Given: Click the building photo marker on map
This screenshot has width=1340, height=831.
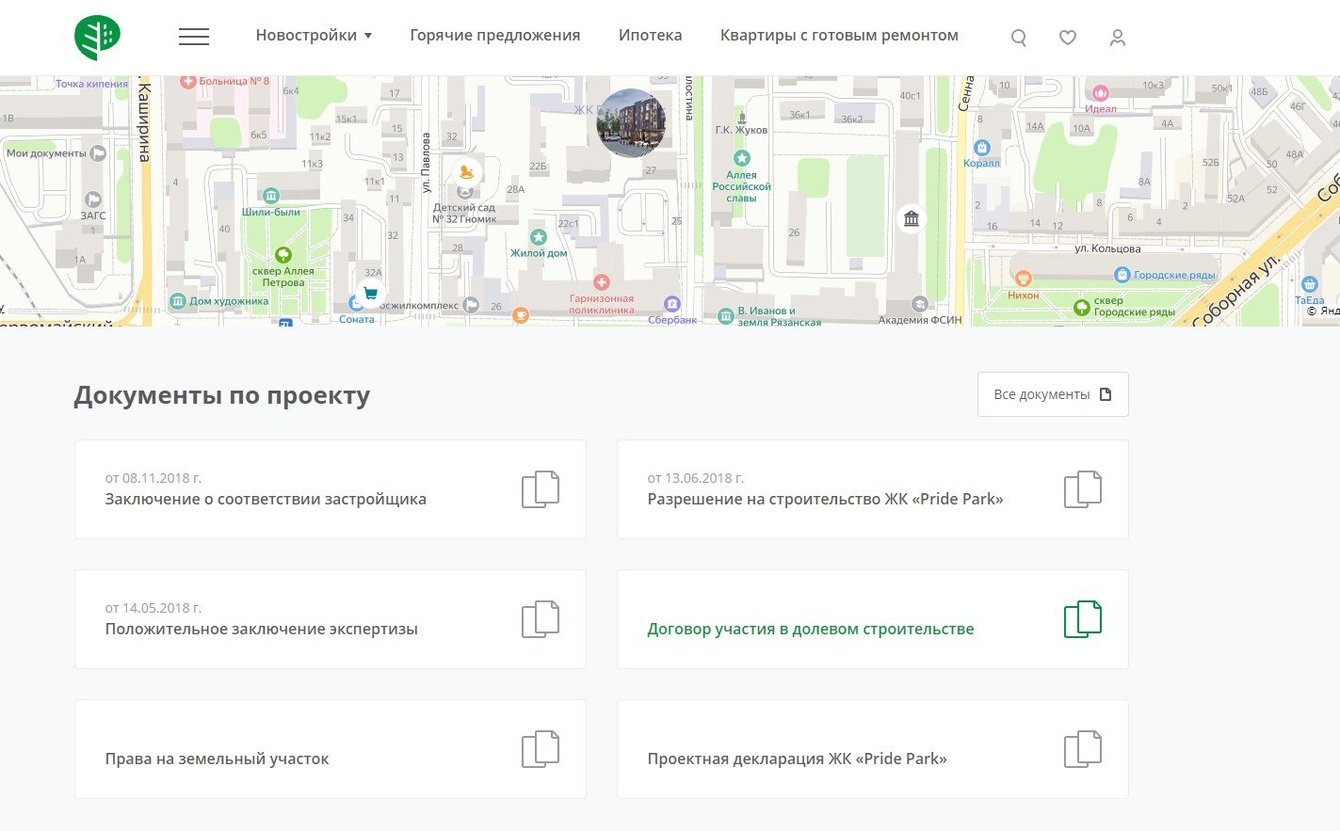Looking at the screenshot, I should [631, 123].
